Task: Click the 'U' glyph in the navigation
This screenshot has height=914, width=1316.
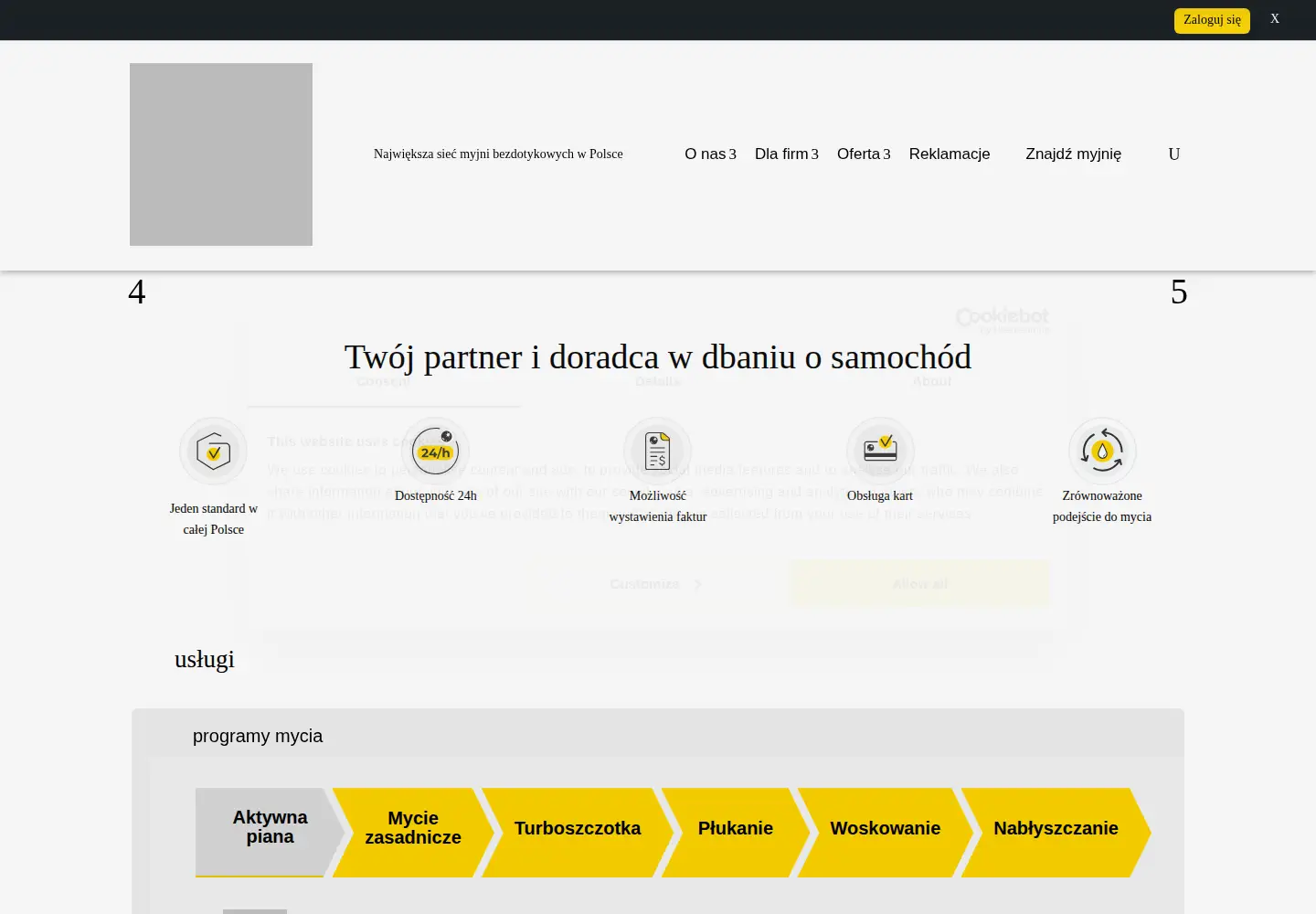Action: point(1174,154)
